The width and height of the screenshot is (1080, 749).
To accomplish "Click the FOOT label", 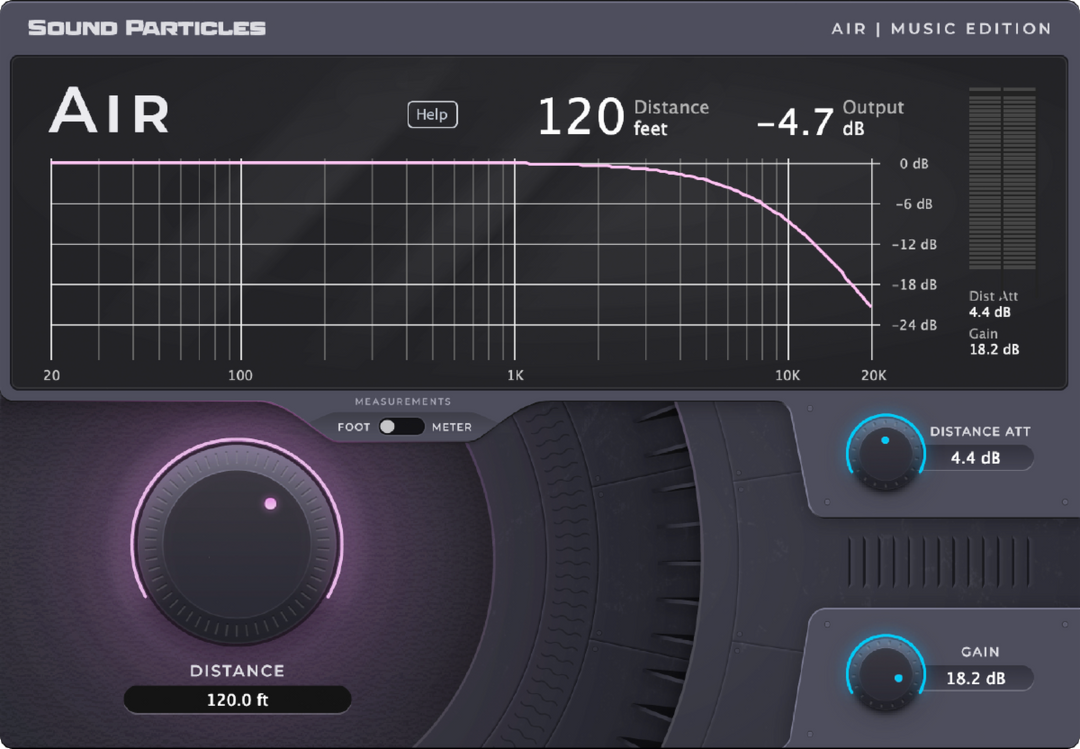I will point(354,427).
